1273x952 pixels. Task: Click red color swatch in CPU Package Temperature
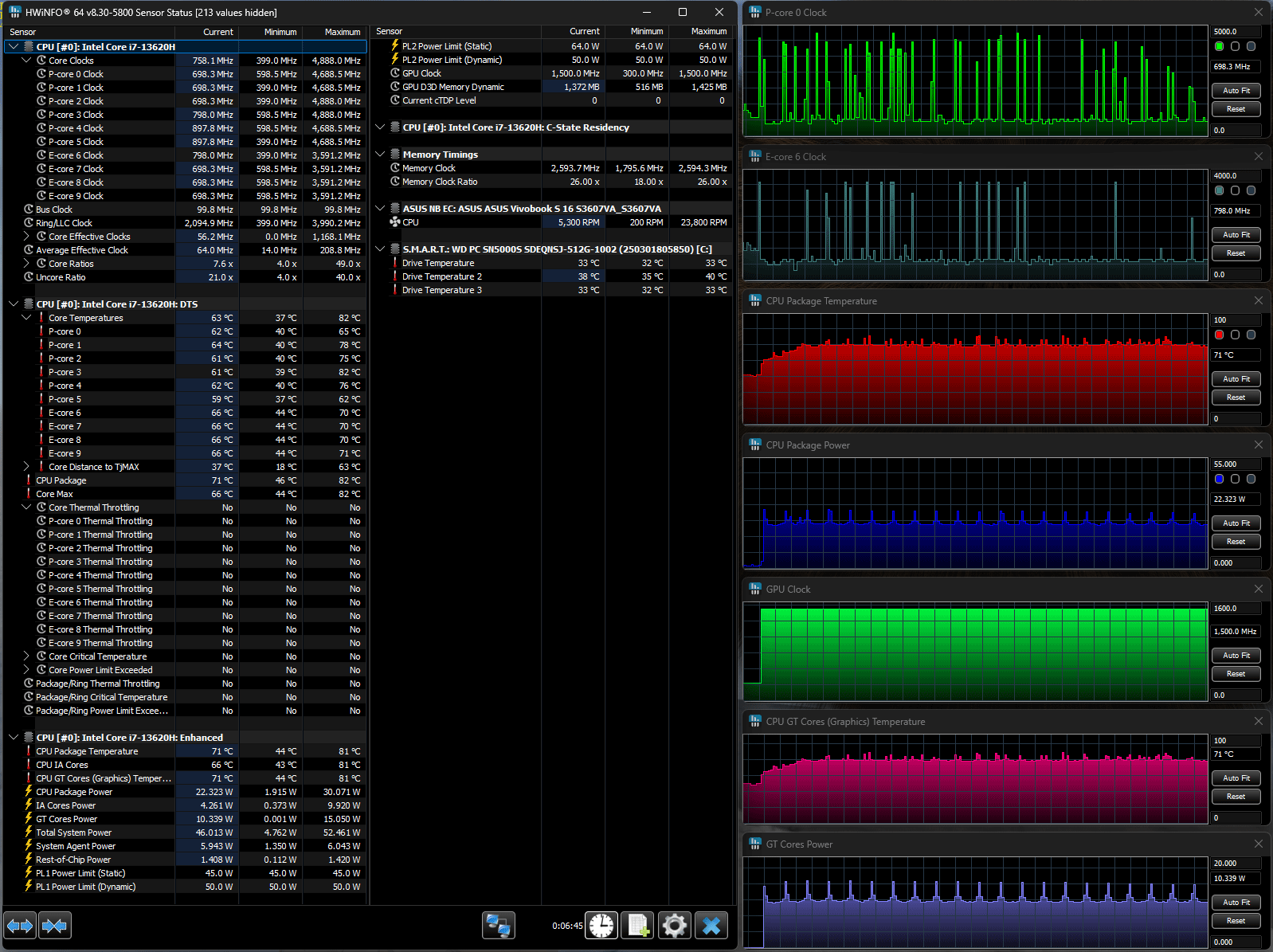click(1220, 335)
